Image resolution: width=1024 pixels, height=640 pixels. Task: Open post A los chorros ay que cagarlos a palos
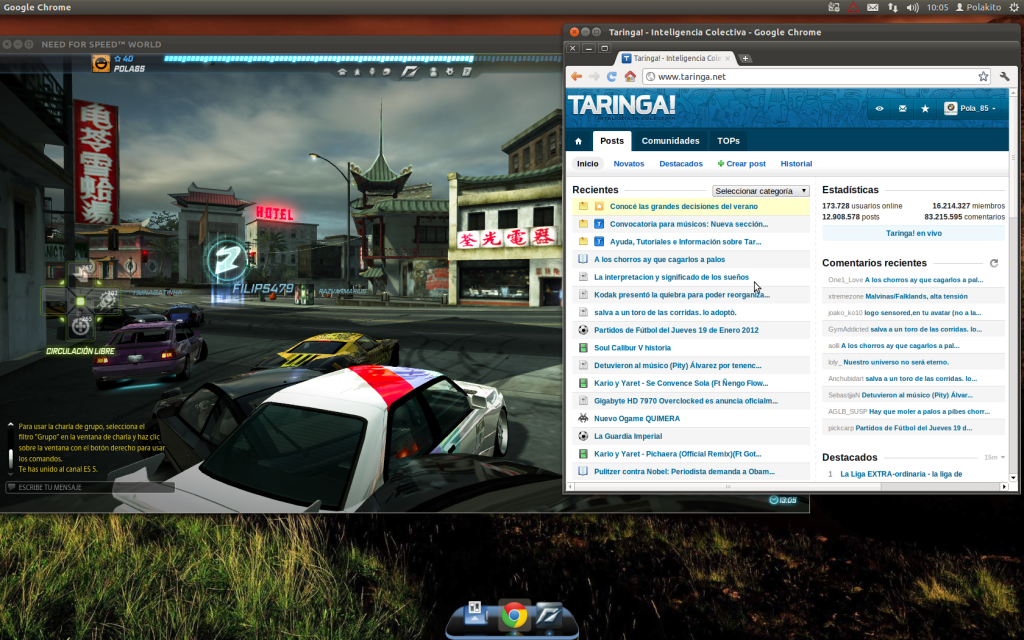click(660, 259)
